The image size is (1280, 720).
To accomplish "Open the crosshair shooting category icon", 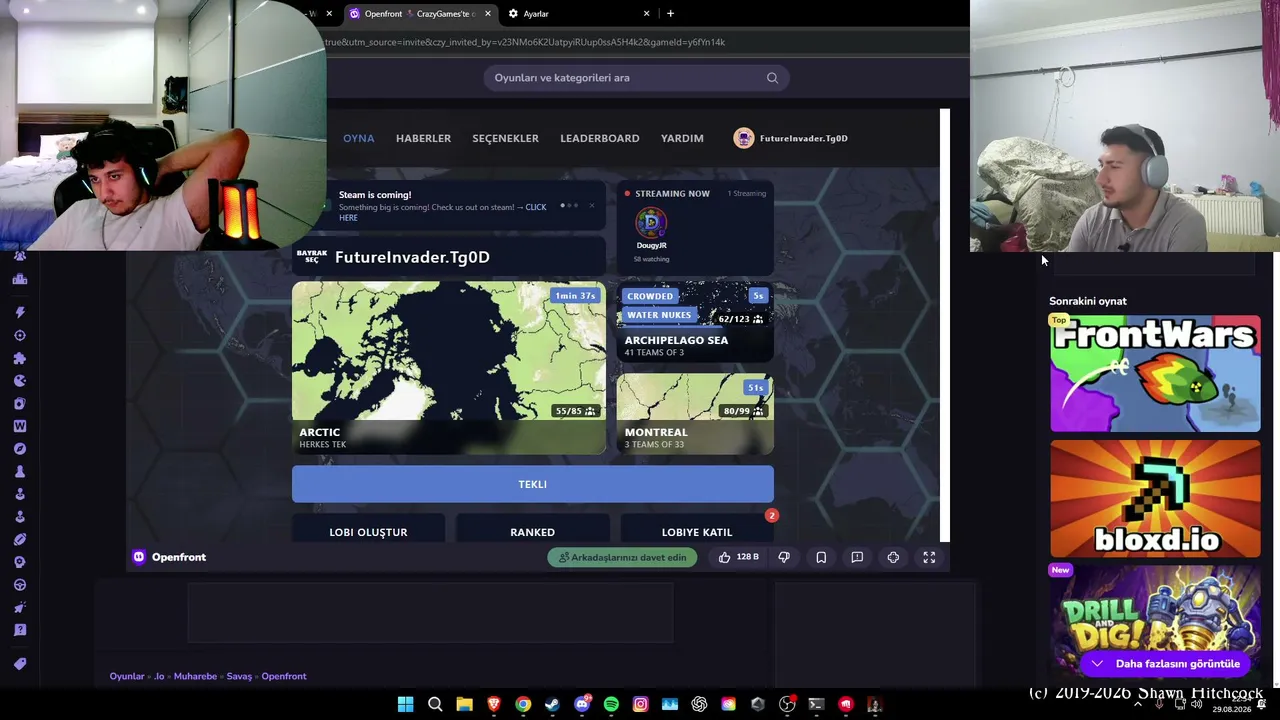I will point(20,336).
